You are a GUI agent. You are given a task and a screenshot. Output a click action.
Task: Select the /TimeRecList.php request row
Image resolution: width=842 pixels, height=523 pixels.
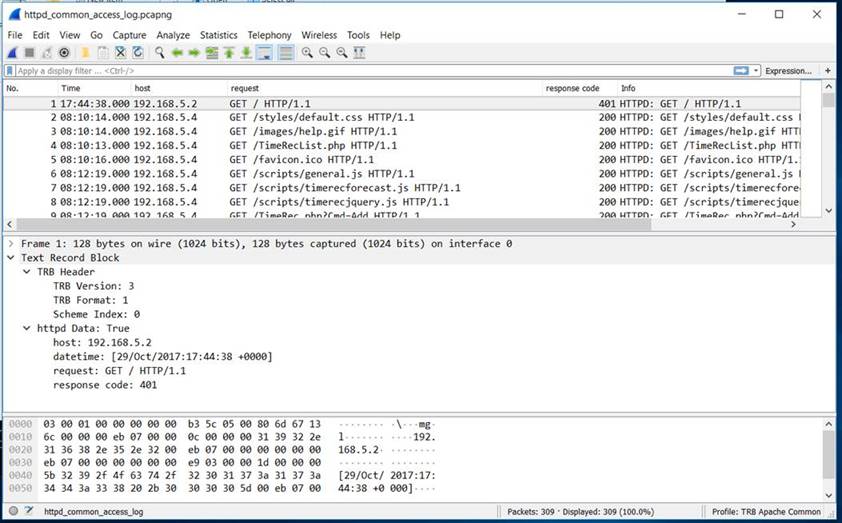pyautogui.click(x=402, y=146)
